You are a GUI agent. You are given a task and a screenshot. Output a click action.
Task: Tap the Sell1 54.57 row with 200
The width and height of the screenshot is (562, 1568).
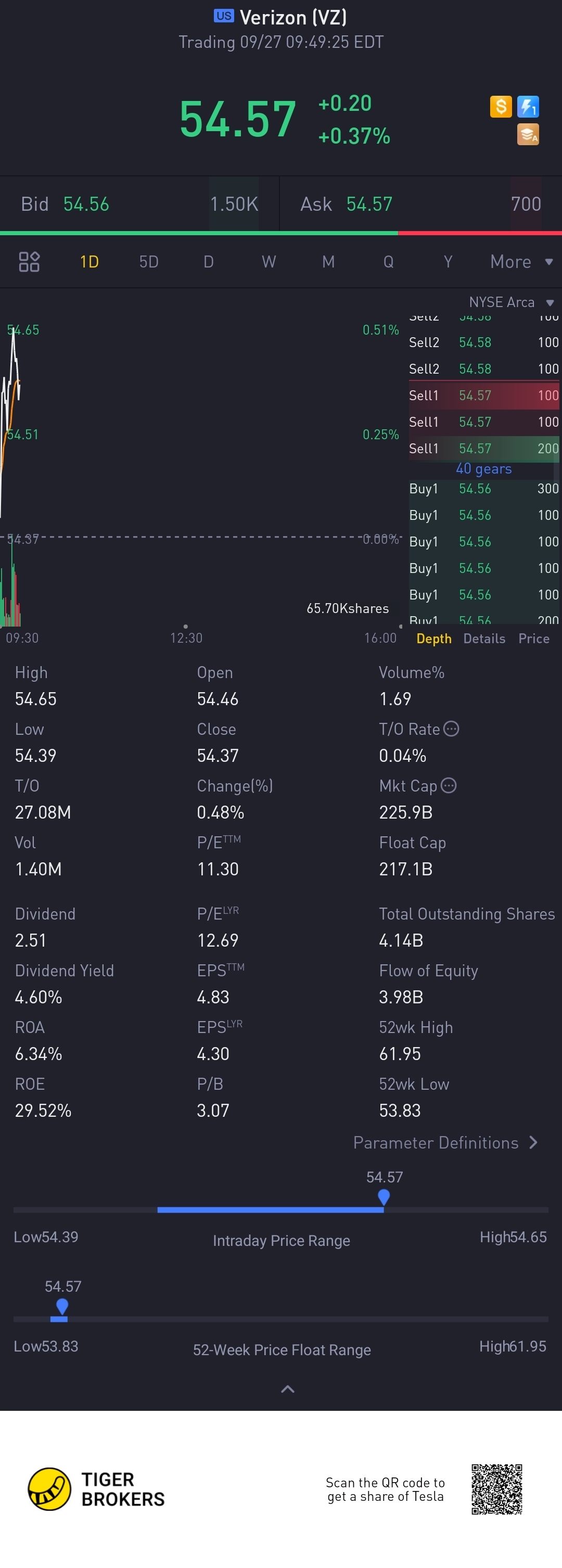coord(484,449)
